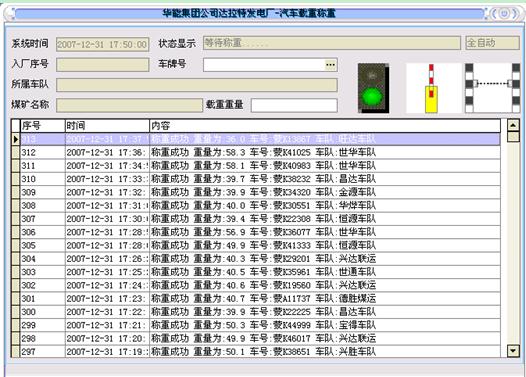Select log row 297 for 兴胜车队
This screenshot has width=526, height=377.
click(256, 352)
